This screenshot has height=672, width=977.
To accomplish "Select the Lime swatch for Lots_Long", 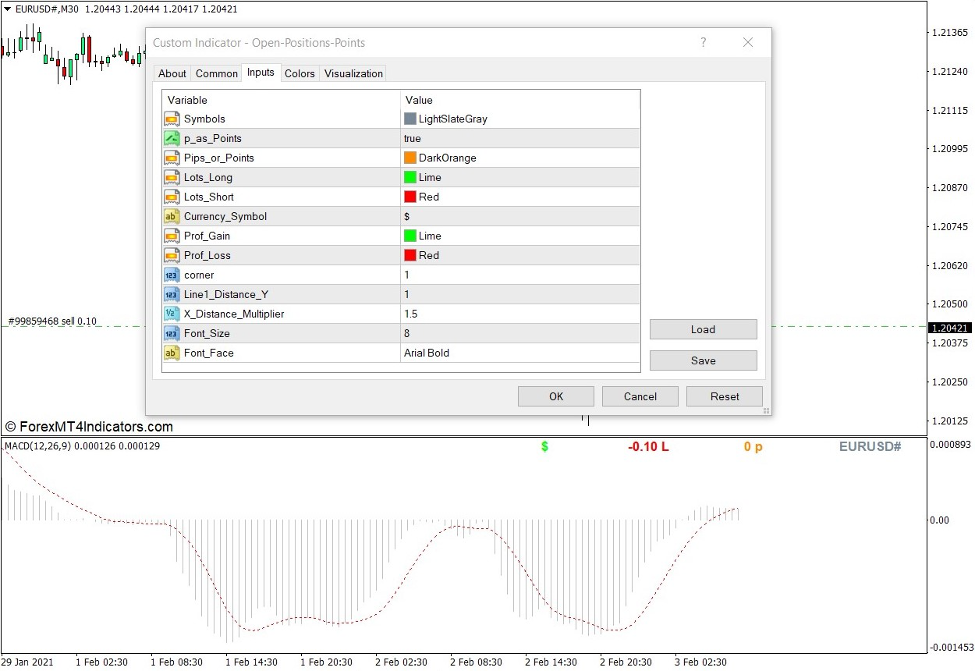I will pos(410,177).
